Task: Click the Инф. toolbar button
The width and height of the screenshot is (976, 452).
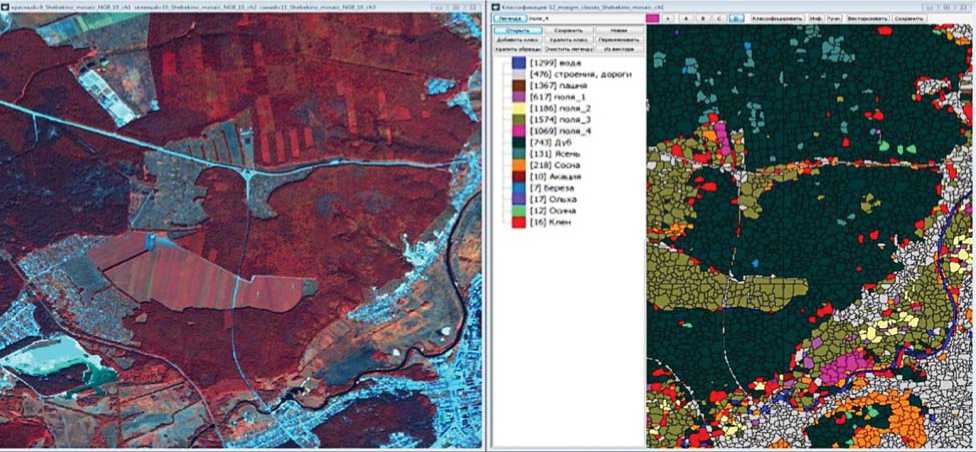Action: (816, 18)
